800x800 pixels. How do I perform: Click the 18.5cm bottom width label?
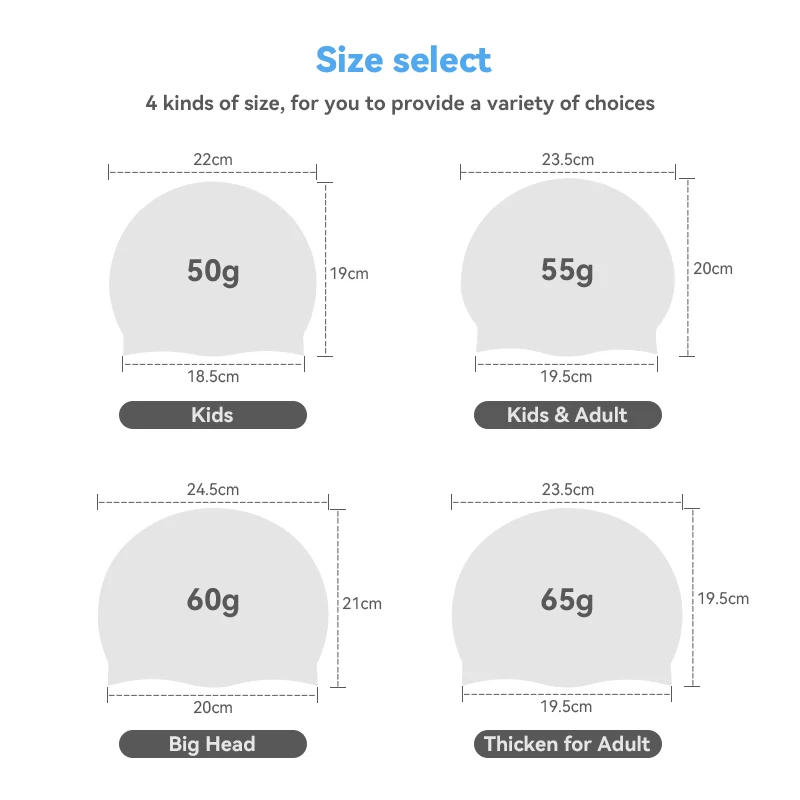point(213,377)
